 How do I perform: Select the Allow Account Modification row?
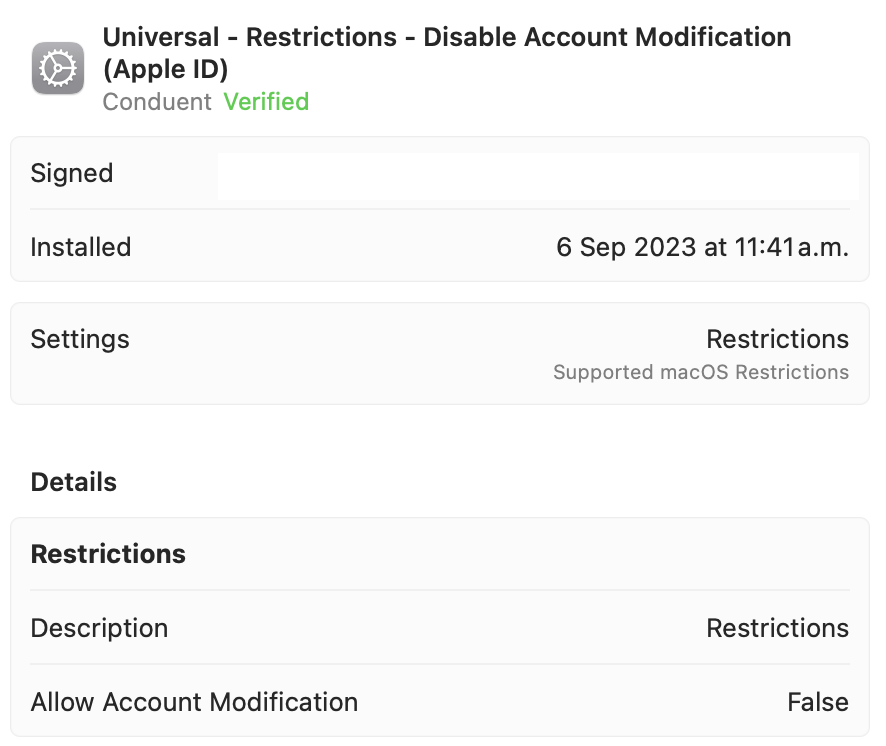click(194, 702)
